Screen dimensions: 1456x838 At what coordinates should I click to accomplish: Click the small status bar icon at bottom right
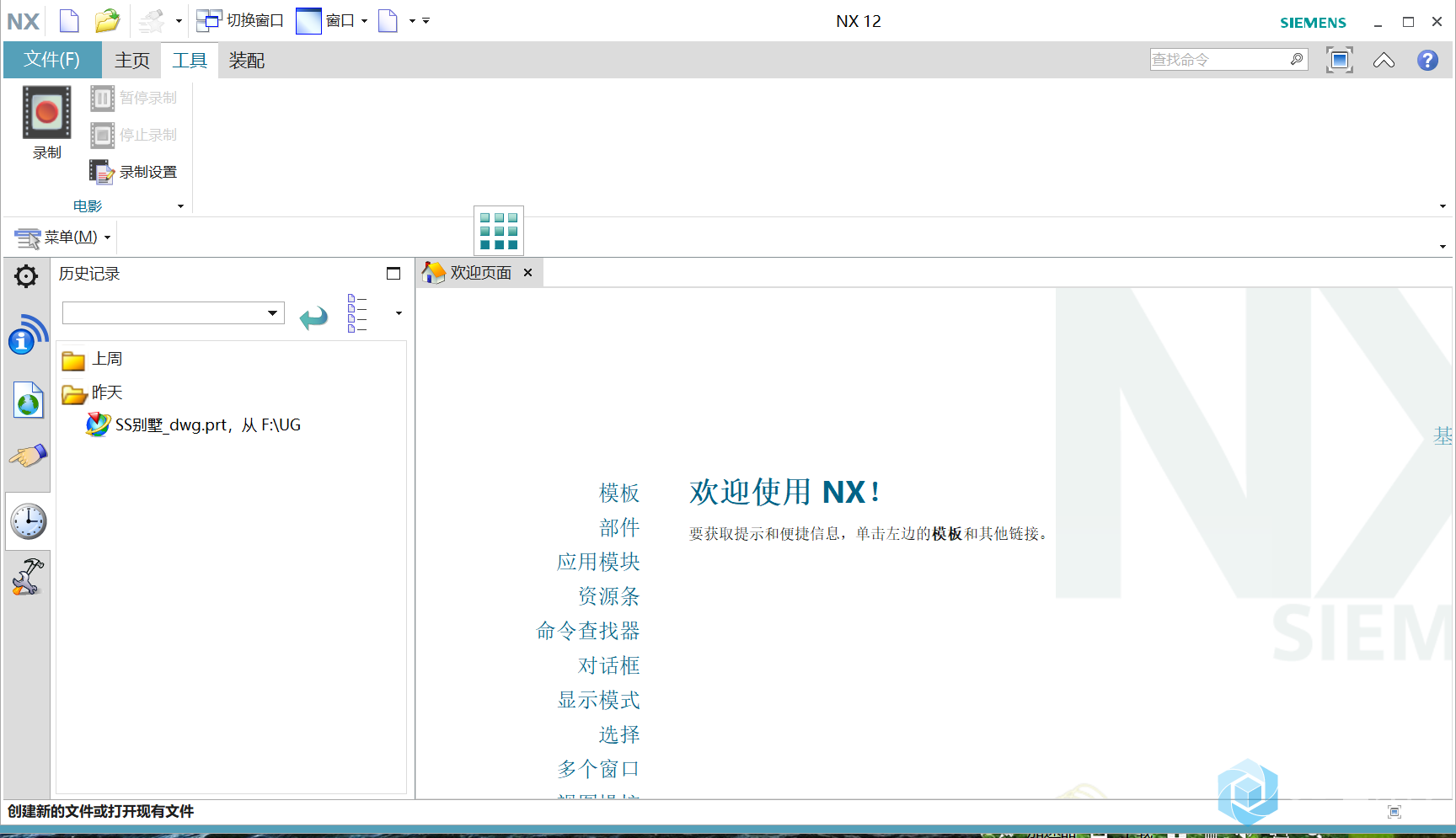point(1394,812)
